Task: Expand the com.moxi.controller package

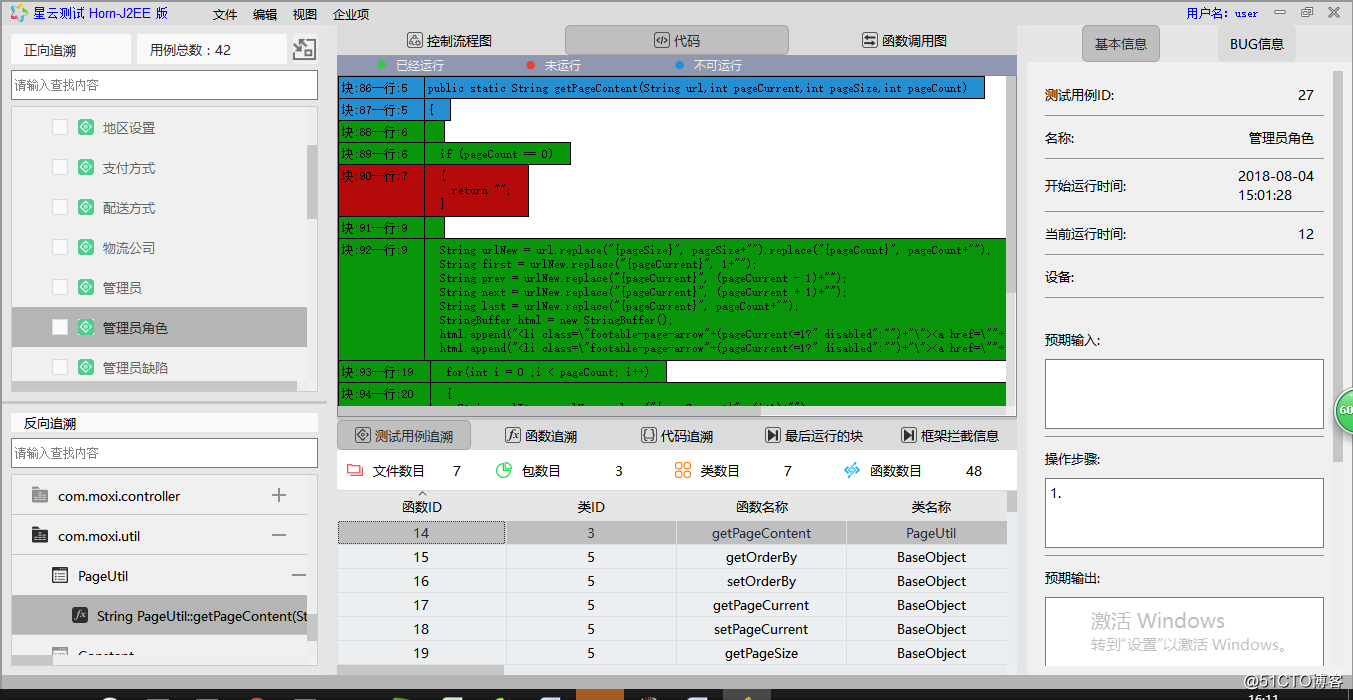Action: 279,495
